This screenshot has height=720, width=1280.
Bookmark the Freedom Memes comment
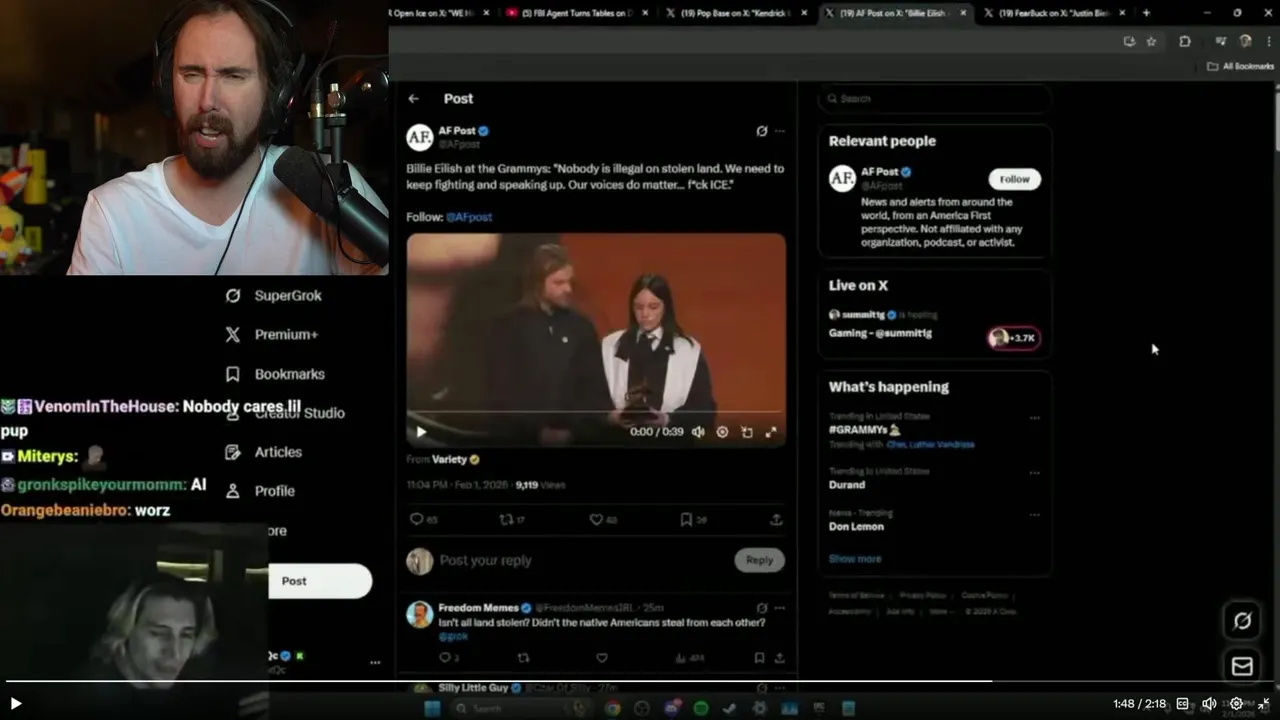tap(759, 658)
